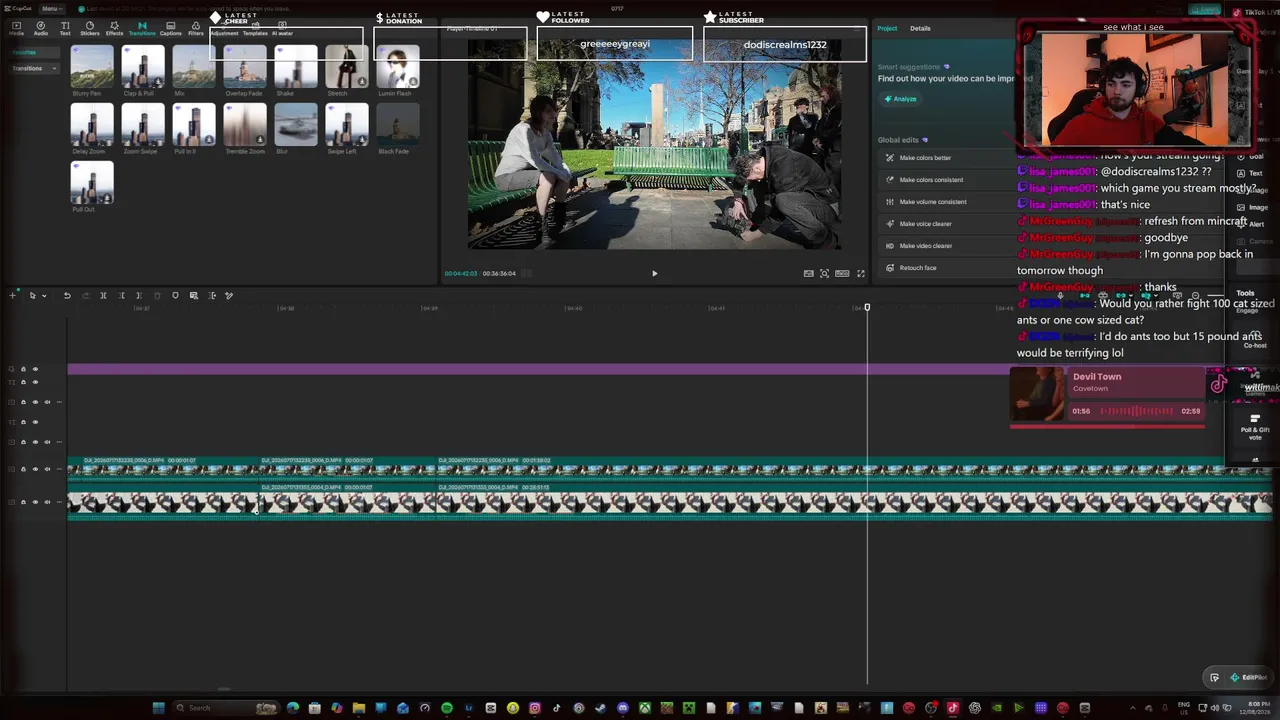
Task: Open the Captions panel
Action: click(x=170, y=28)
